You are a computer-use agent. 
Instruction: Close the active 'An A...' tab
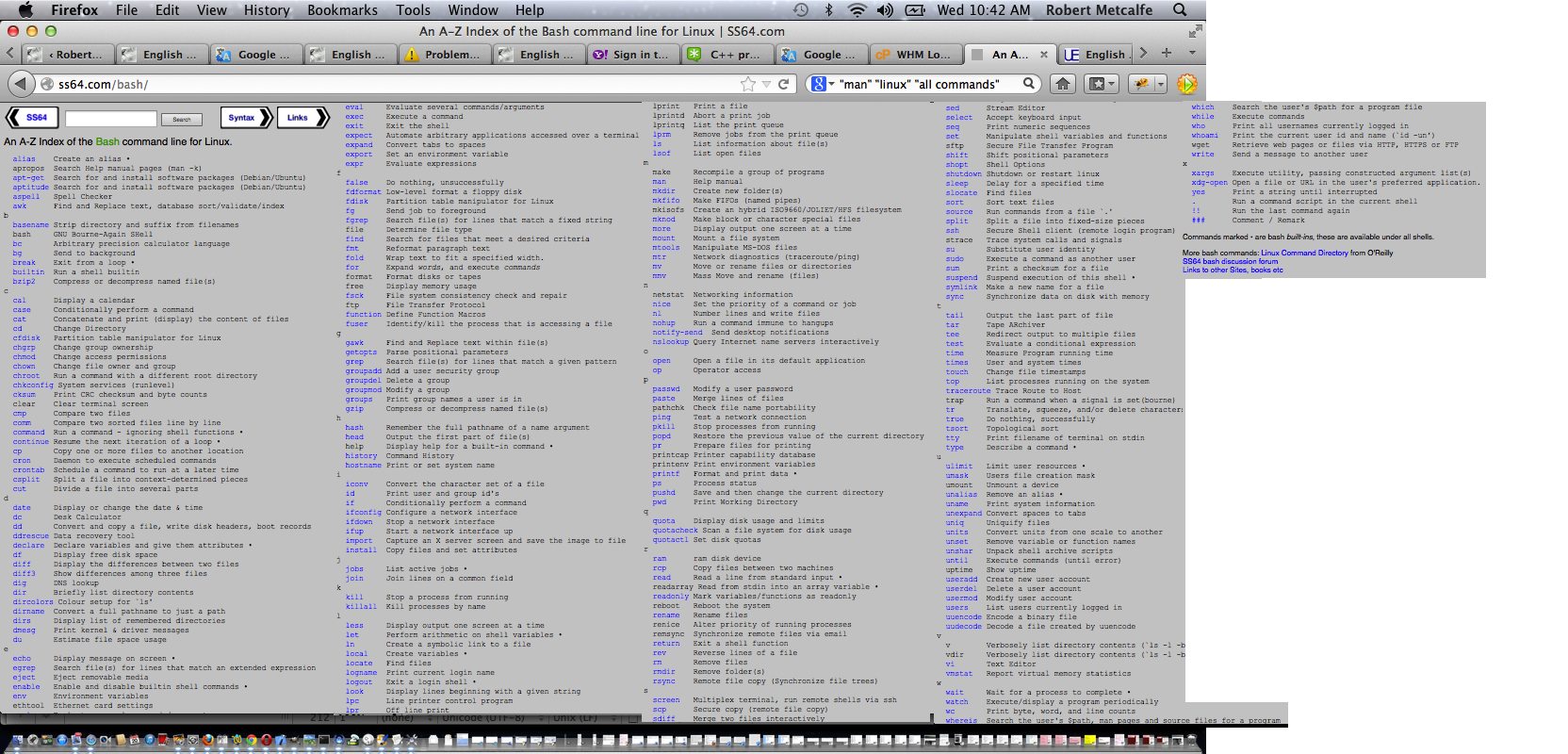pyautogui.click(x=1044, y=55)
